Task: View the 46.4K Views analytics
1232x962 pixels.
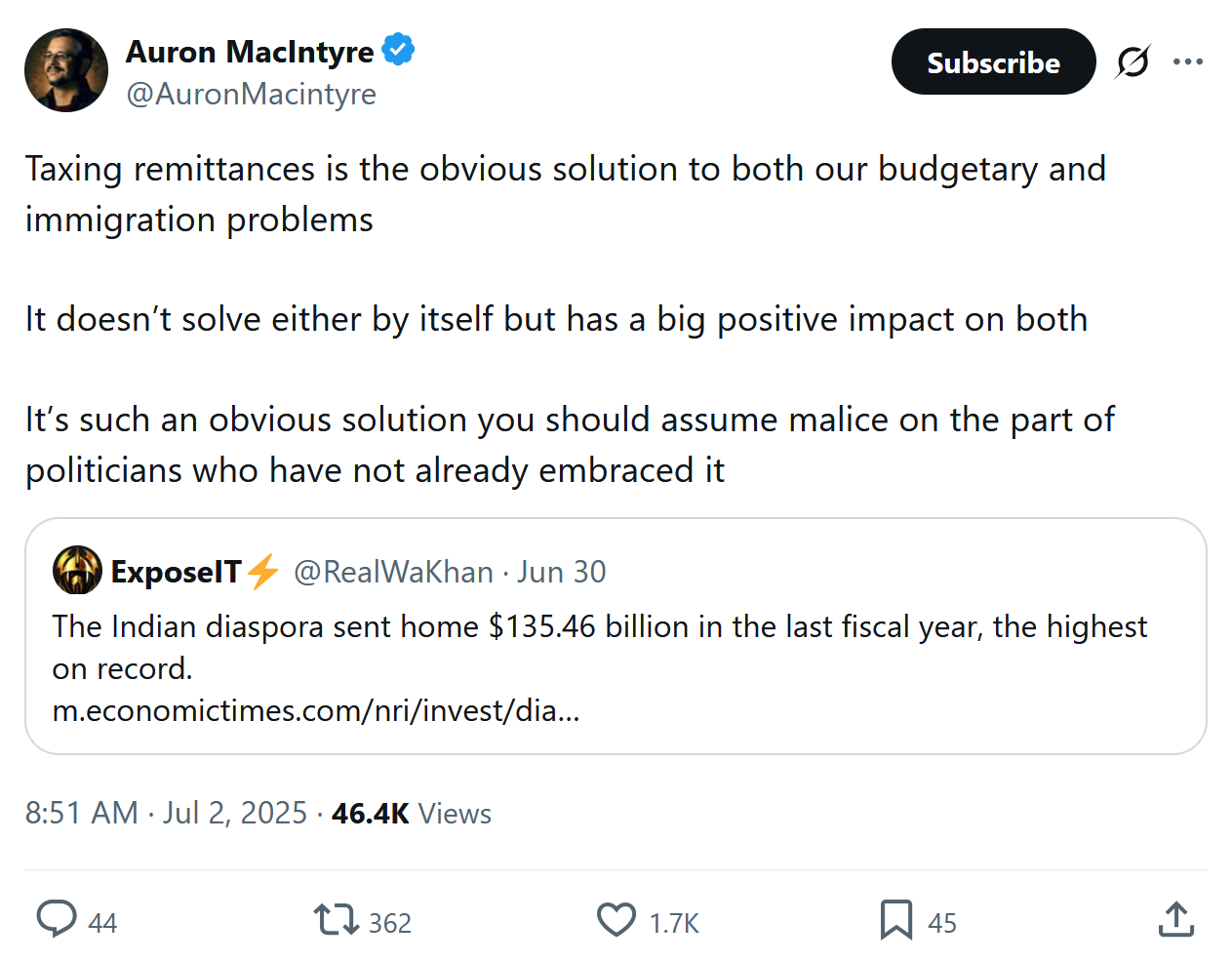Action: 412,813
